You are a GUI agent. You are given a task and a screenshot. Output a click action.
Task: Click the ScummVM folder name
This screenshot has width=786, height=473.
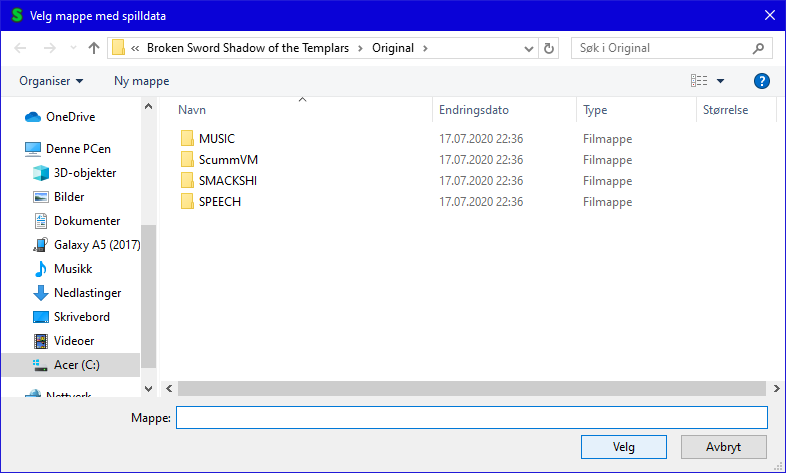click(228, 159)
